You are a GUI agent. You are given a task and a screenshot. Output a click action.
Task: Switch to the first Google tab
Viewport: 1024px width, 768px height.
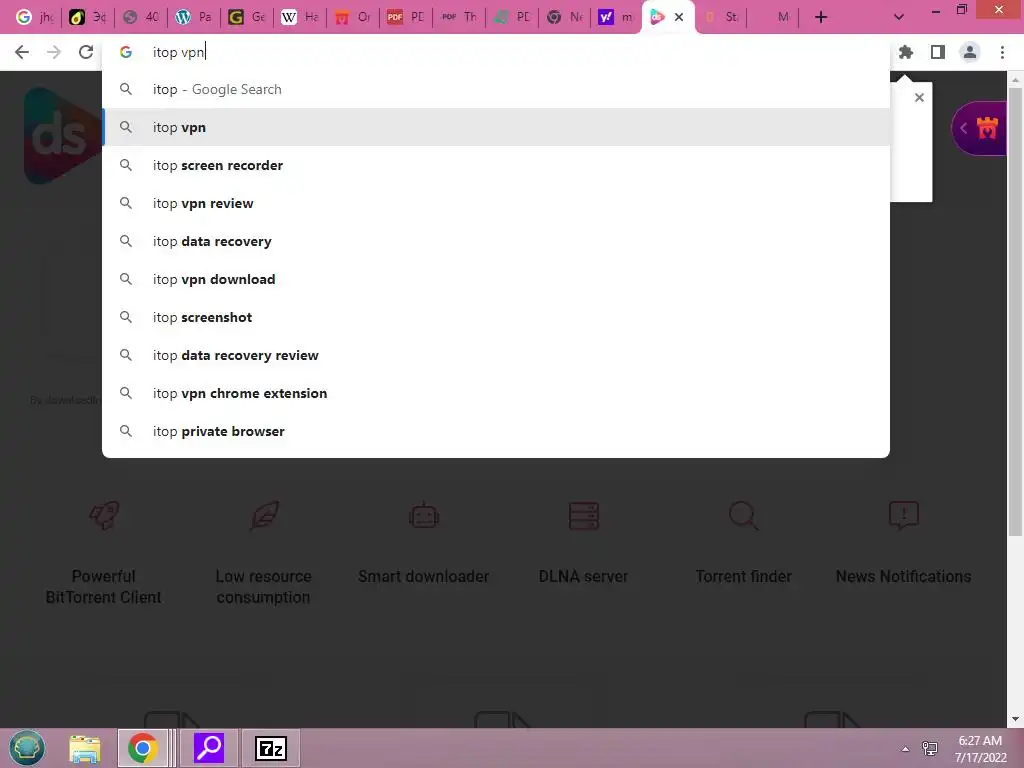(34, 18)
